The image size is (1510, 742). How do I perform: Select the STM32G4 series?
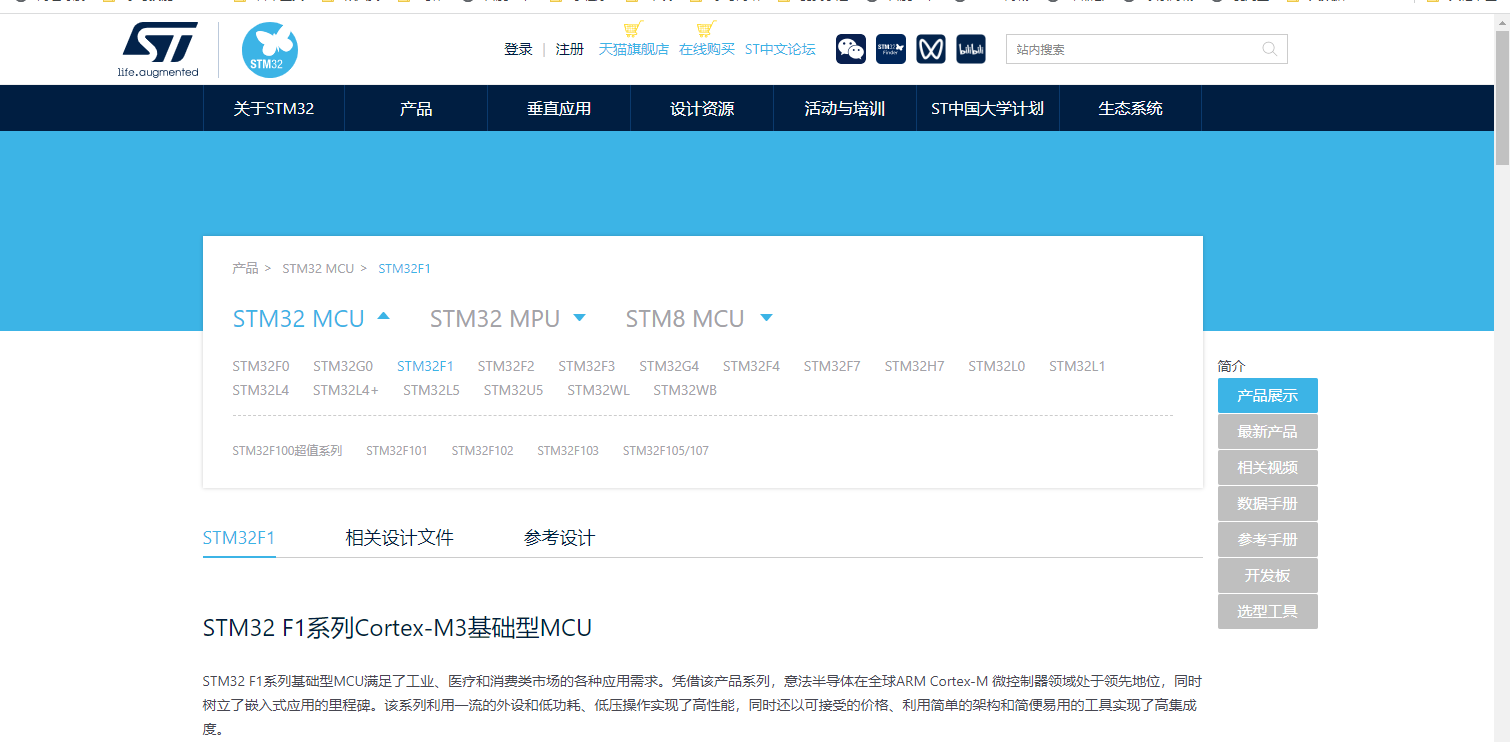click(669, 366)
